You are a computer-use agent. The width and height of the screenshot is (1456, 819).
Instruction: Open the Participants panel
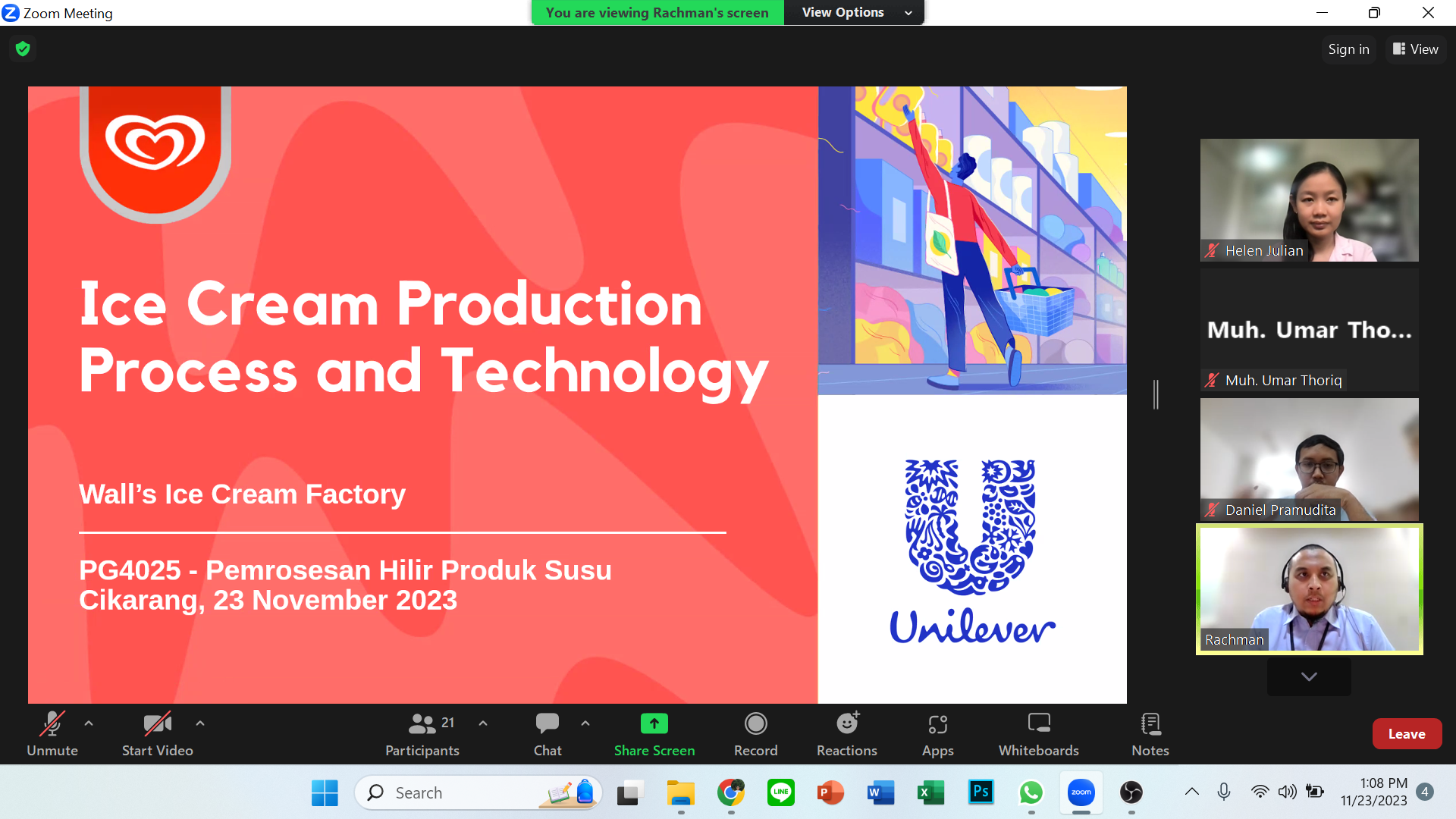tap(422, 733)
